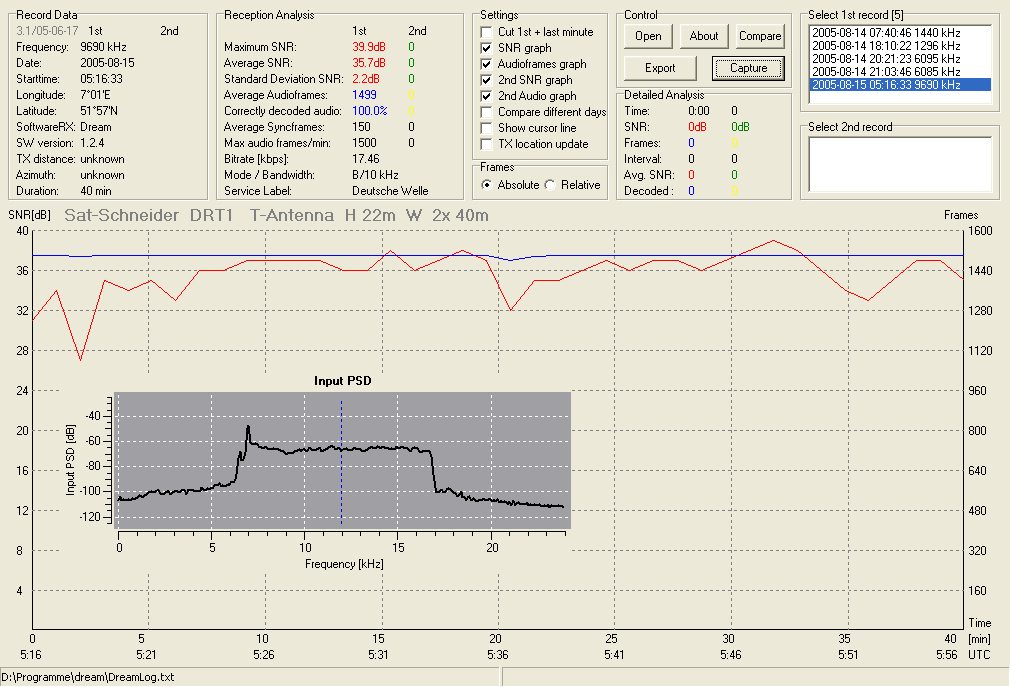Click inside the empty 2nd record list
This screenshot has width=1010, height=687.
coord(900,164)
